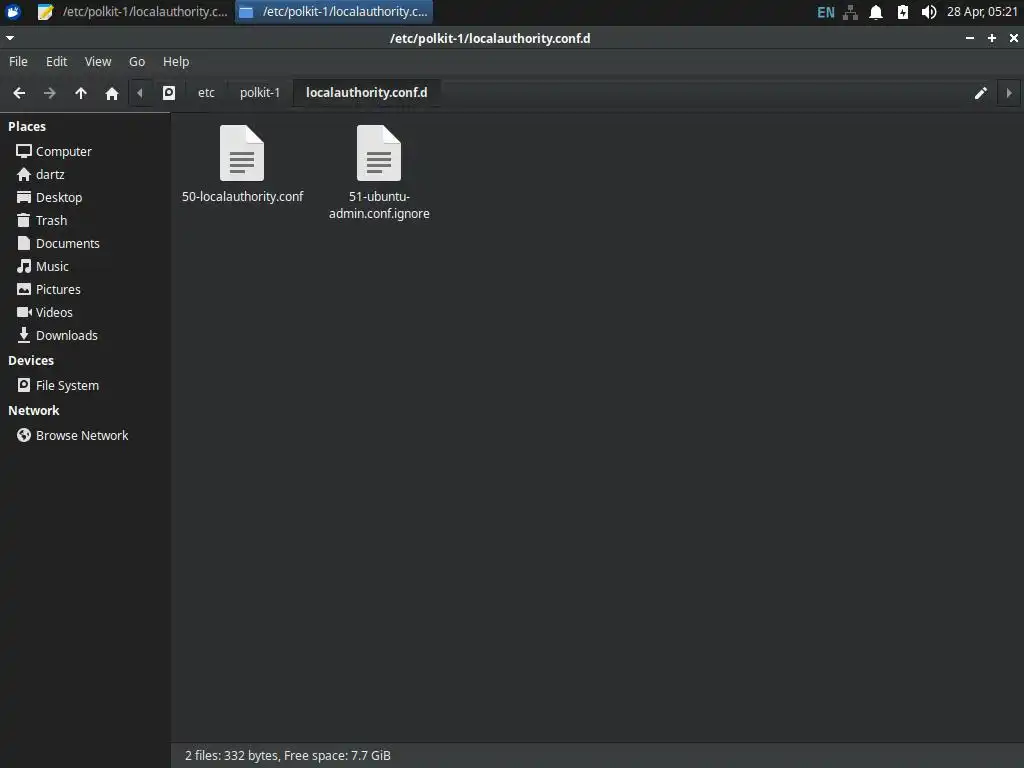Select the 51-ubuntu-admin.conf.ignore file icon

point(379,153)
